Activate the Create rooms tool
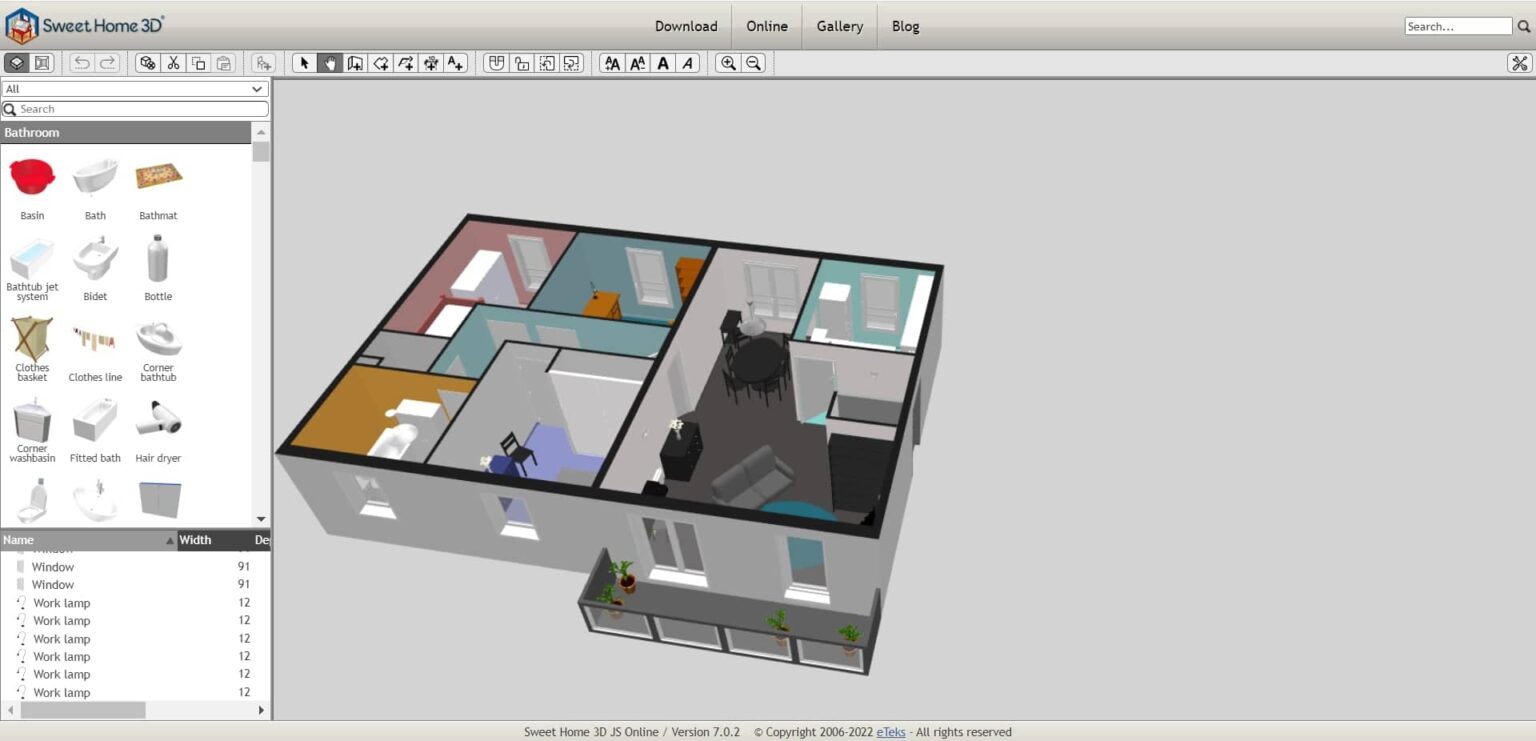 pyautogui.click(x=381, y=62)
